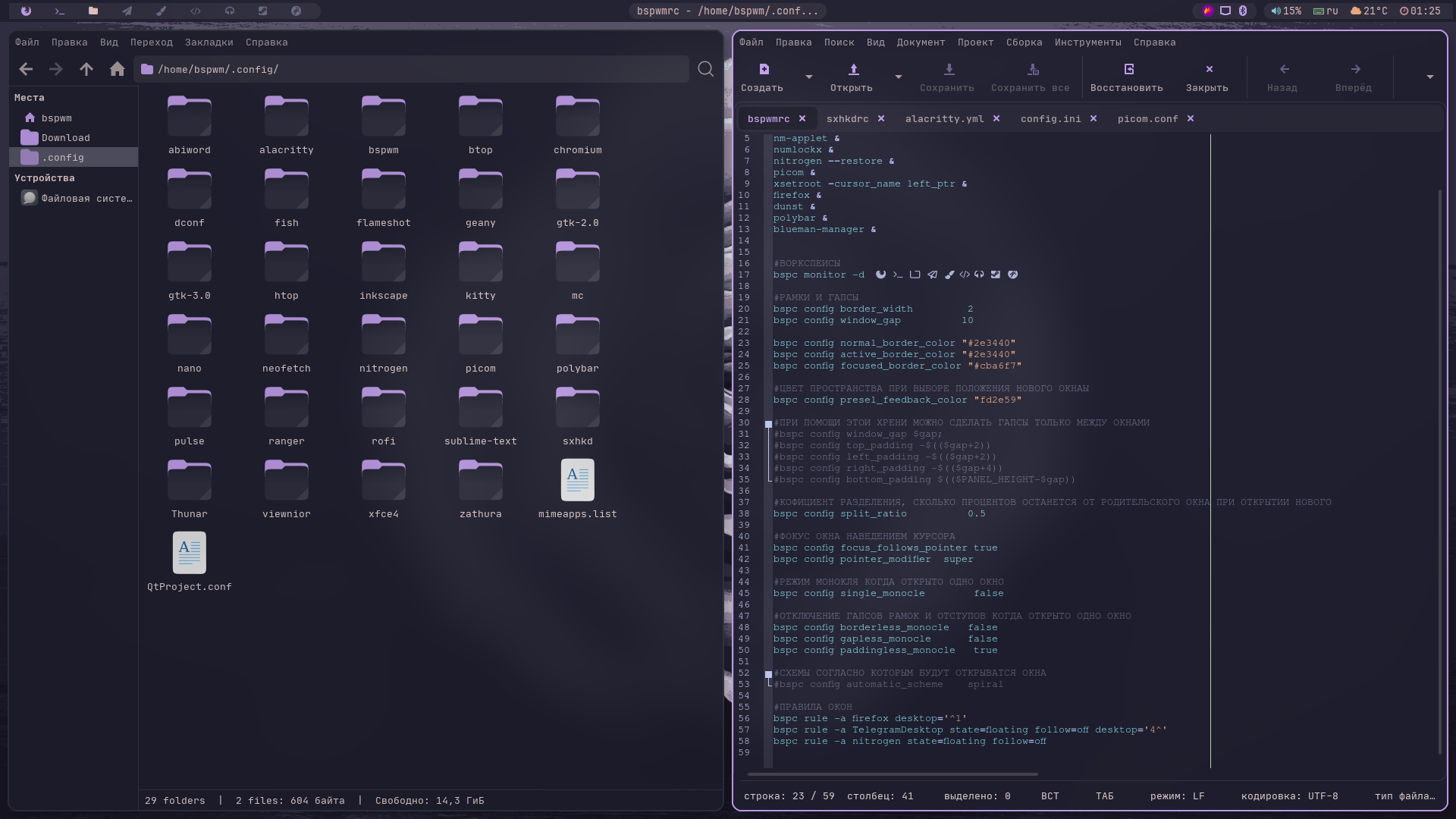
Task: Toggle the ВСТ insert mode in status bar
Action: [1050, 796]
